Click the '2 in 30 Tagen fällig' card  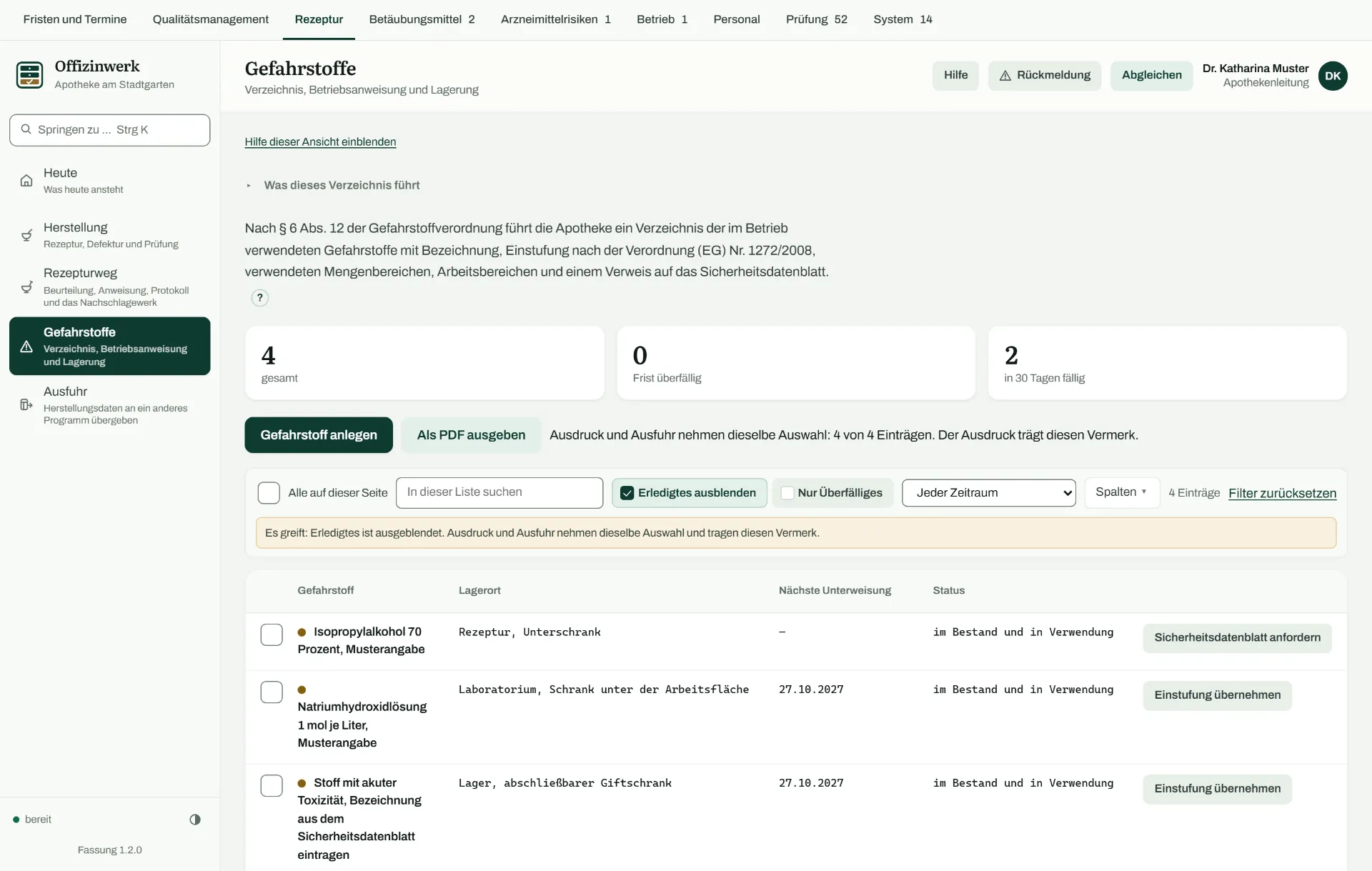click(1167, 363)
